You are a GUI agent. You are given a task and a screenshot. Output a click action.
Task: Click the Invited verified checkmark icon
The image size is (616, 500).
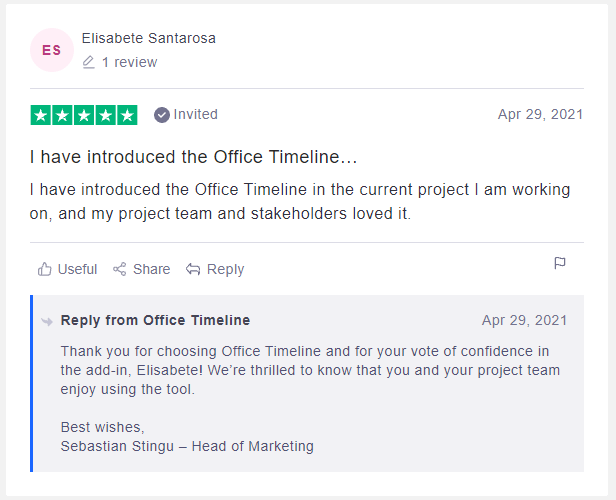162,115
